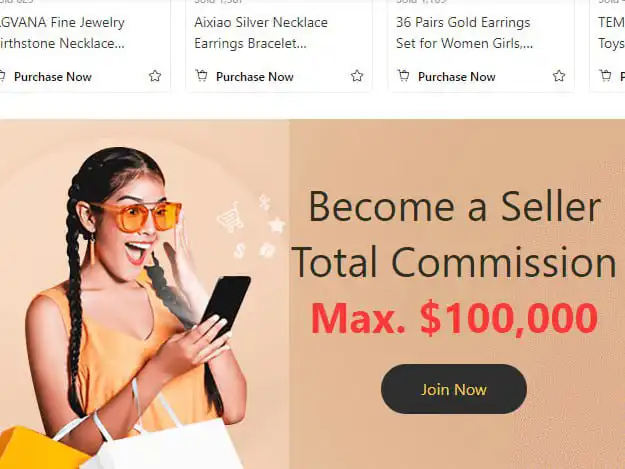Open the AGVANA Fine Jewelry Birthstone Necklace title
The image size is (625, 469).
62,33
